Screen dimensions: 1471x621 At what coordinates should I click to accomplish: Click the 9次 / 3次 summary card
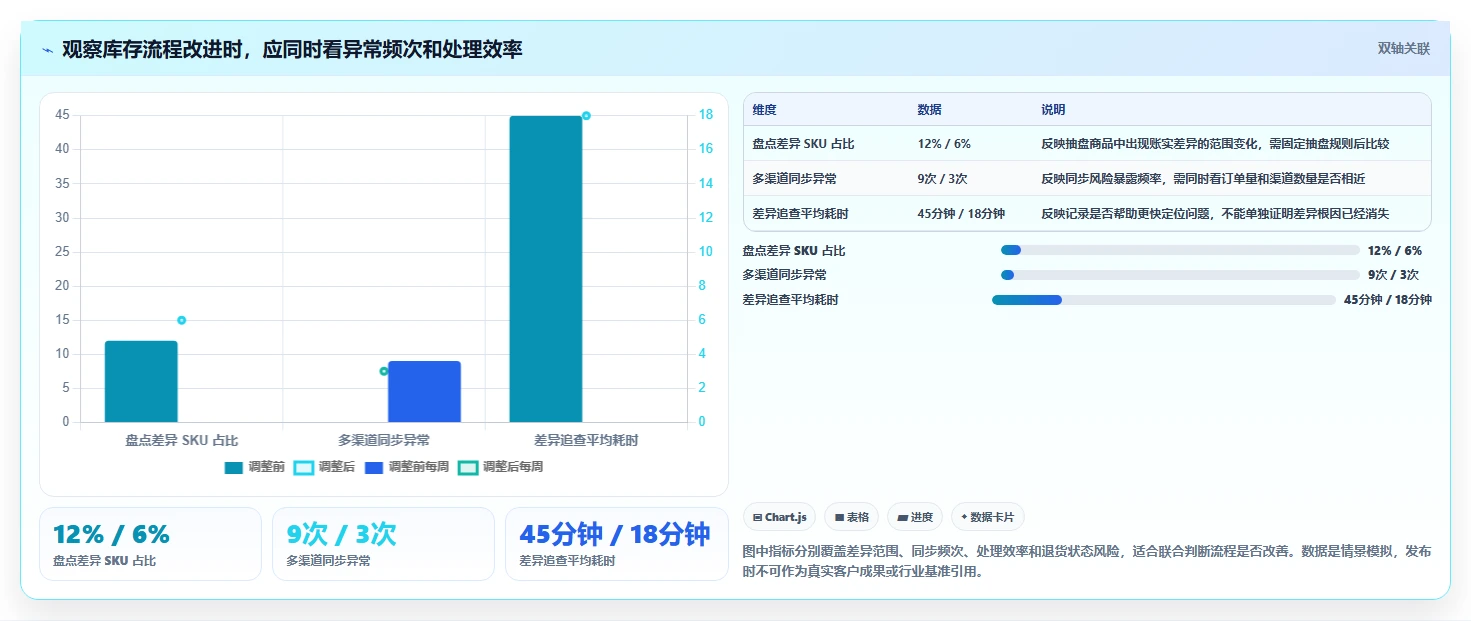384,544
